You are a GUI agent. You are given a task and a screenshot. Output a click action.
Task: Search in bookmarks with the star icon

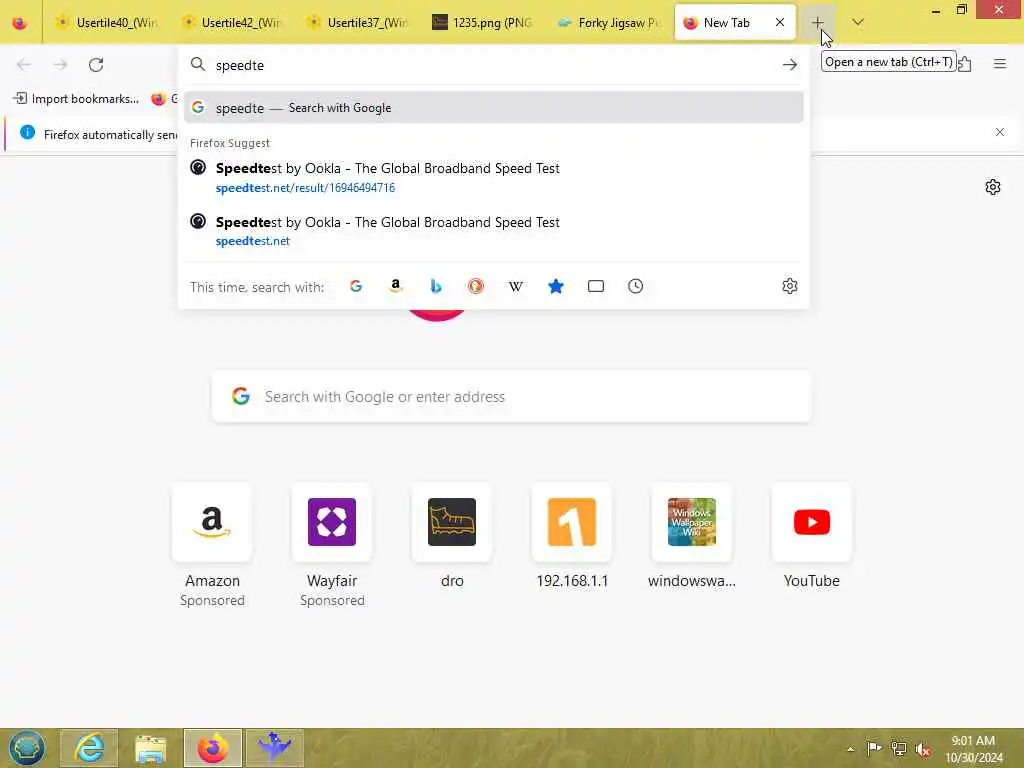point(556,287)
